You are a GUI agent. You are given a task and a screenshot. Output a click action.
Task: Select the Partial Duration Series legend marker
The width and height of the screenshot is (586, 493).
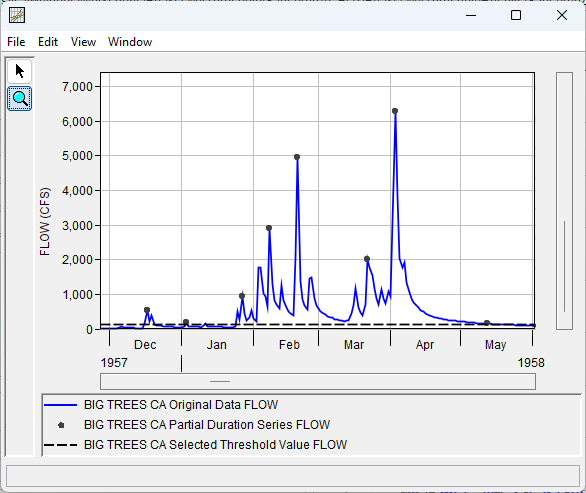pos(61,425)
